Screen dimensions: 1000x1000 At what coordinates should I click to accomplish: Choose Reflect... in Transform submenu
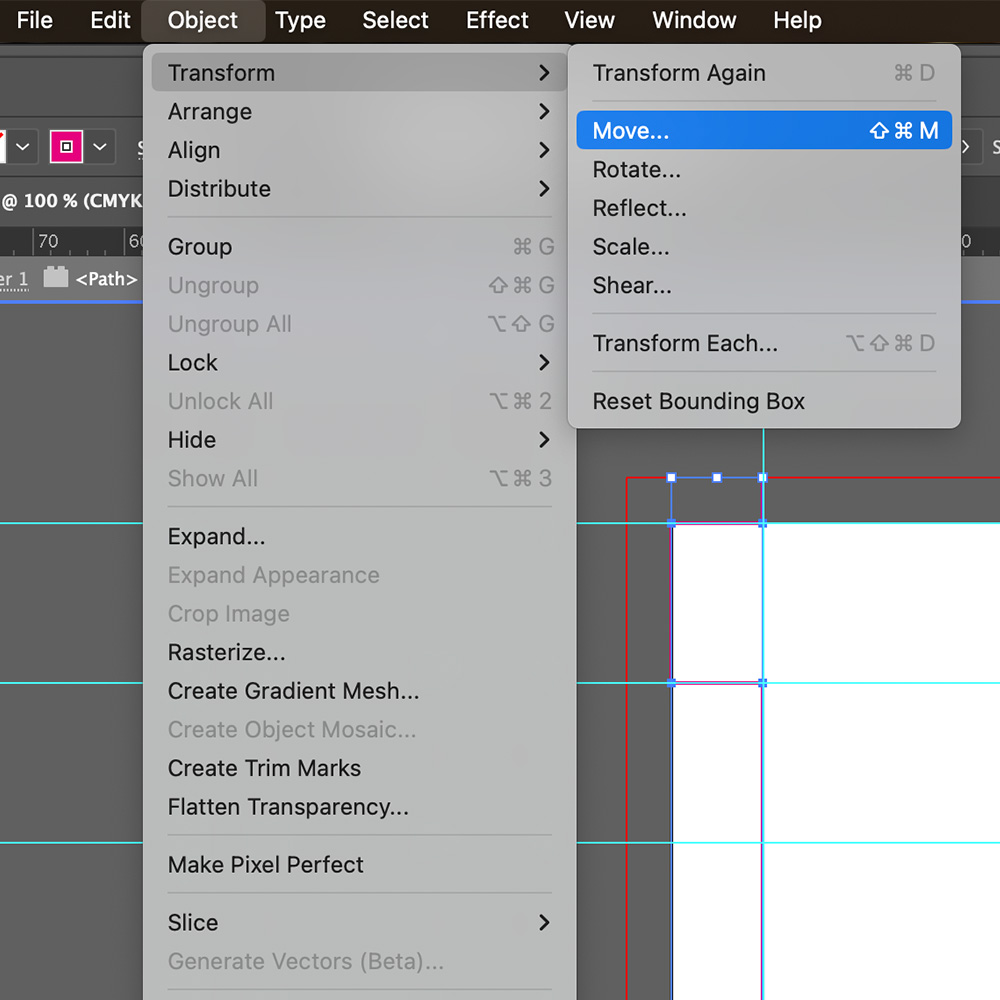(x=764, y=208)
